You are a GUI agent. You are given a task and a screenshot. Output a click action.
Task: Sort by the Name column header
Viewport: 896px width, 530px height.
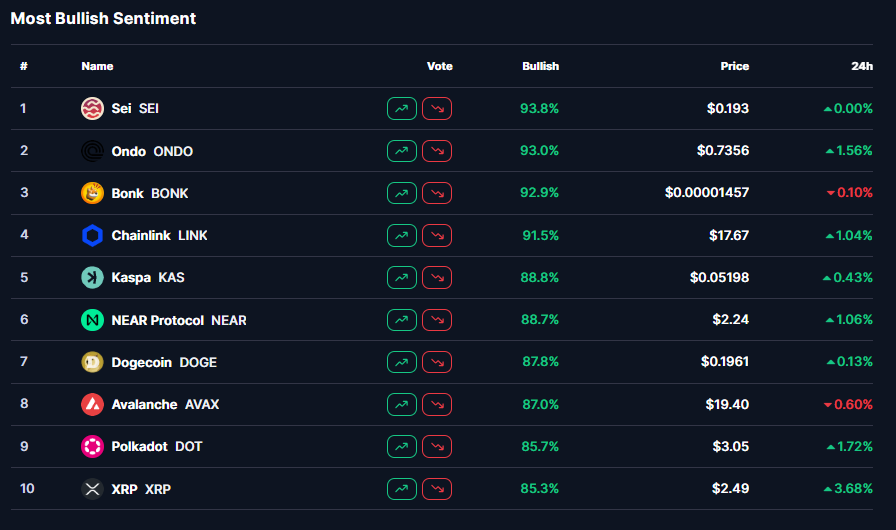[x=97, y=66]
